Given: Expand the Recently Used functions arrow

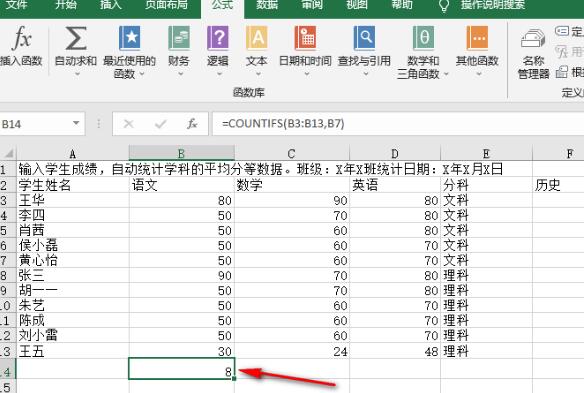Looking at the screenshot, I should [x=142, y=74].
